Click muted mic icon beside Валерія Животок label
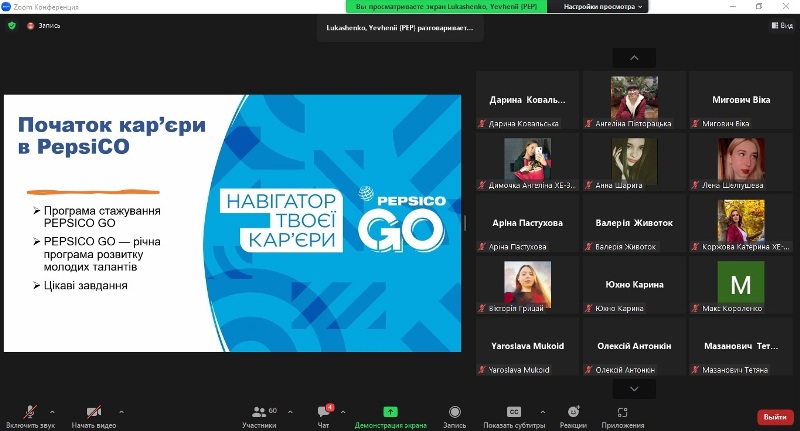This screenshot has width=800, height=431. pyautogui.click(x=588, y=247)
